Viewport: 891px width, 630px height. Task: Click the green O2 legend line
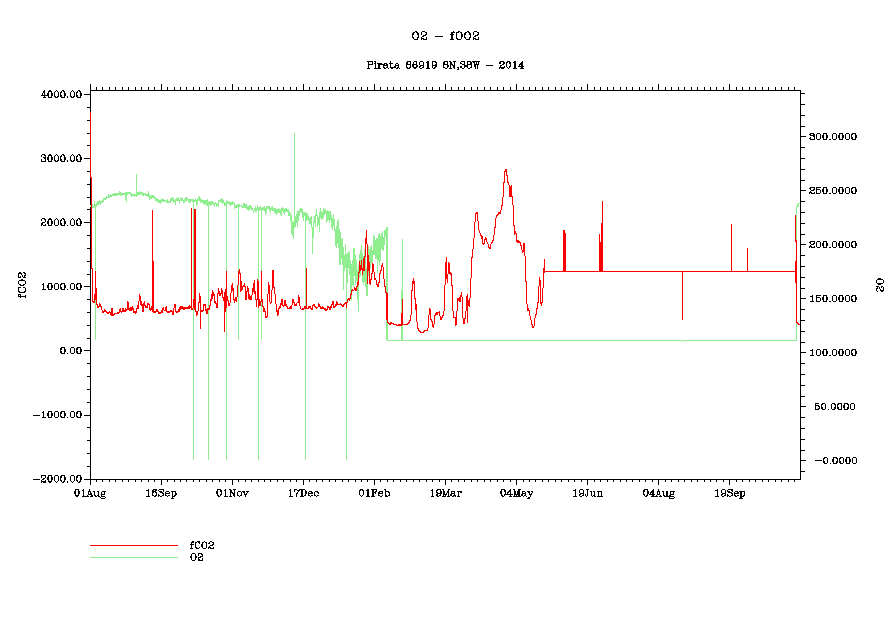(133, 557)
